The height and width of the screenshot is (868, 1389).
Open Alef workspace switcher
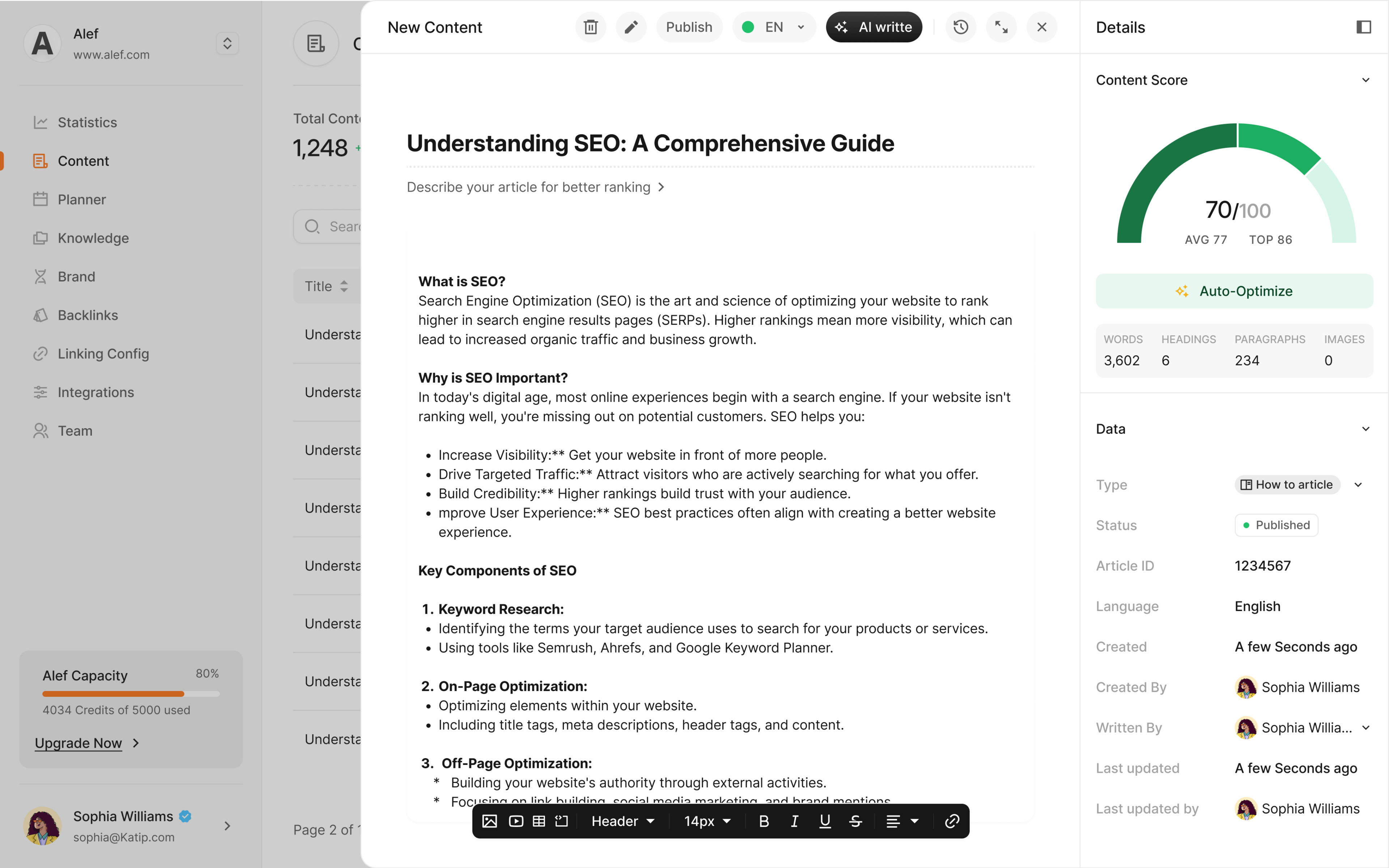click(x=227, y=43)
